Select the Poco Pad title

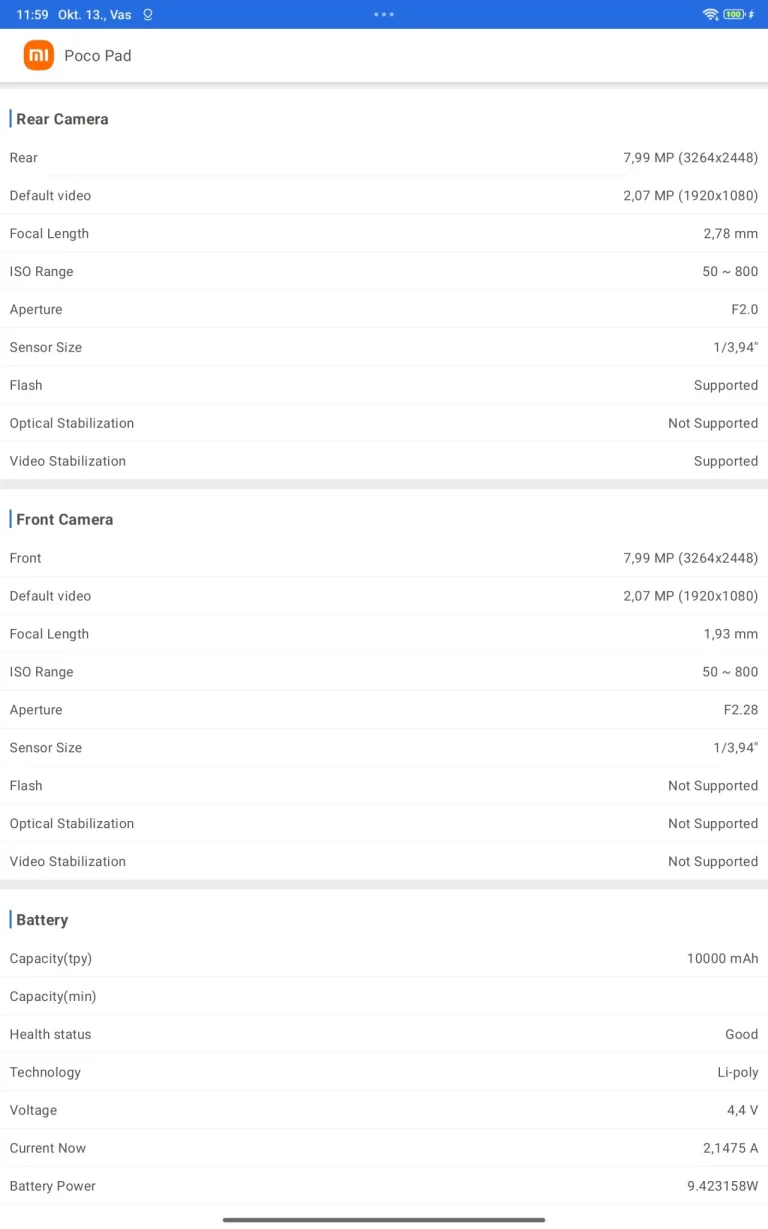tap(97, 56)
